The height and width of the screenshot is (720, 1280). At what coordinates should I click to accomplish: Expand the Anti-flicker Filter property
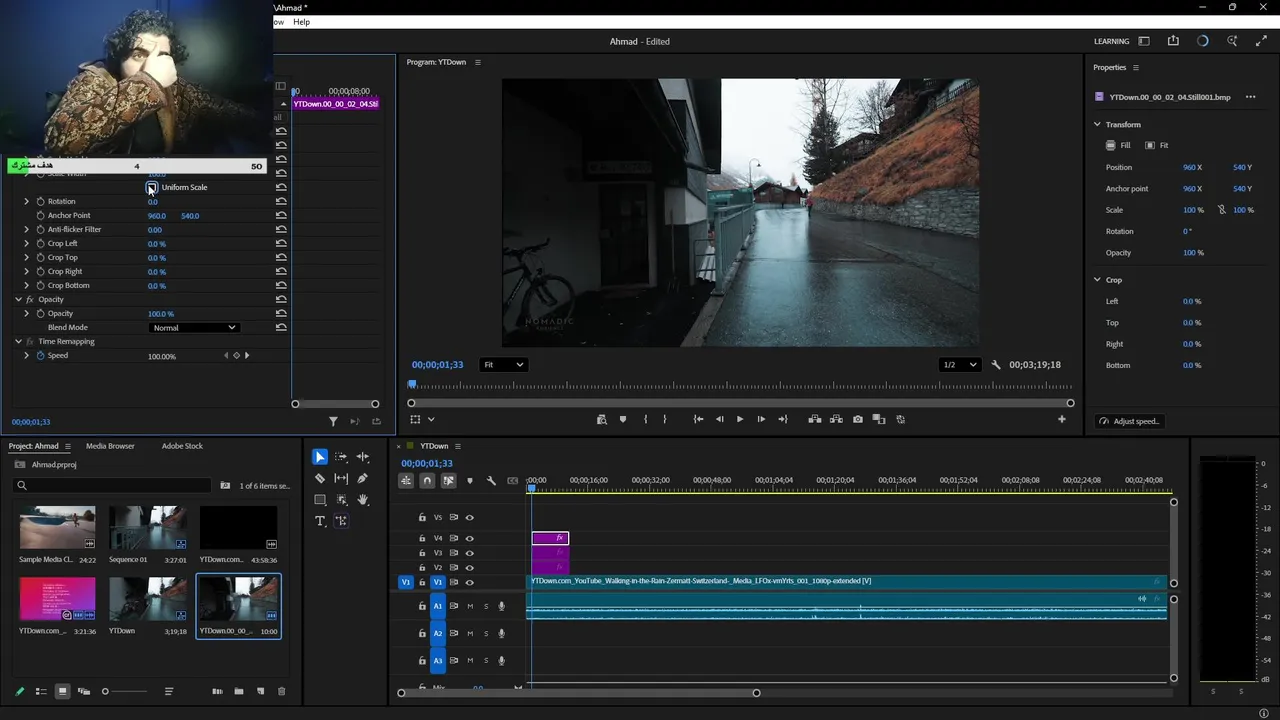[27, 230]
